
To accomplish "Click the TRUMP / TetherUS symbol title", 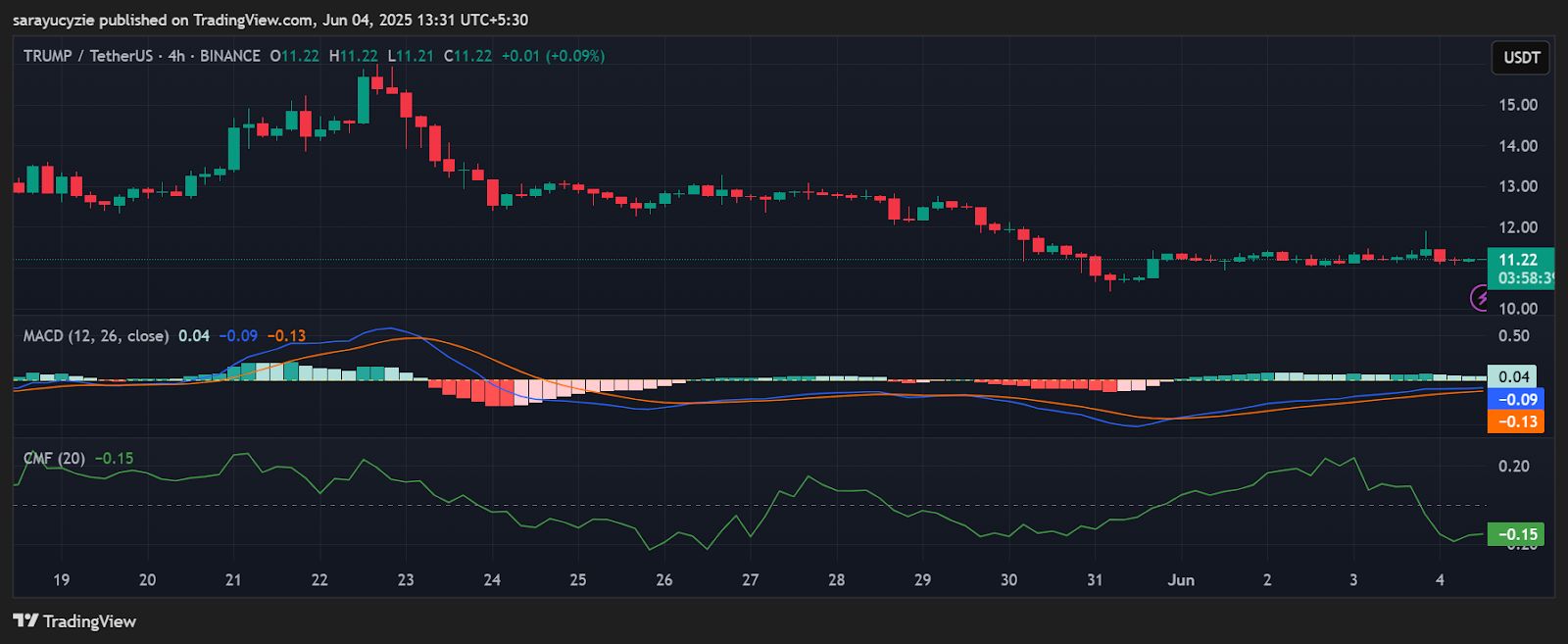I will (88, 56).
